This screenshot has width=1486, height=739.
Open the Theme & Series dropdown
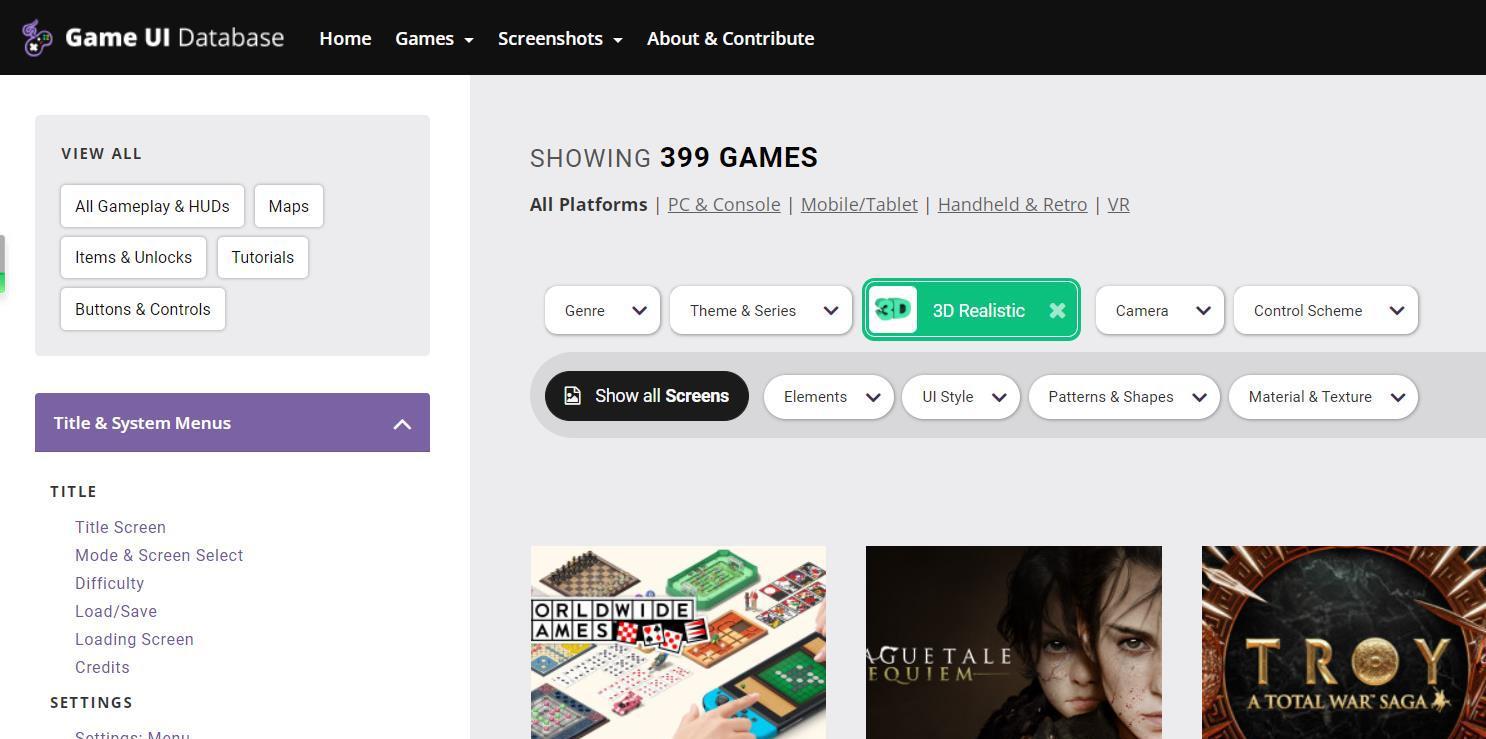(x=761, y=310)
